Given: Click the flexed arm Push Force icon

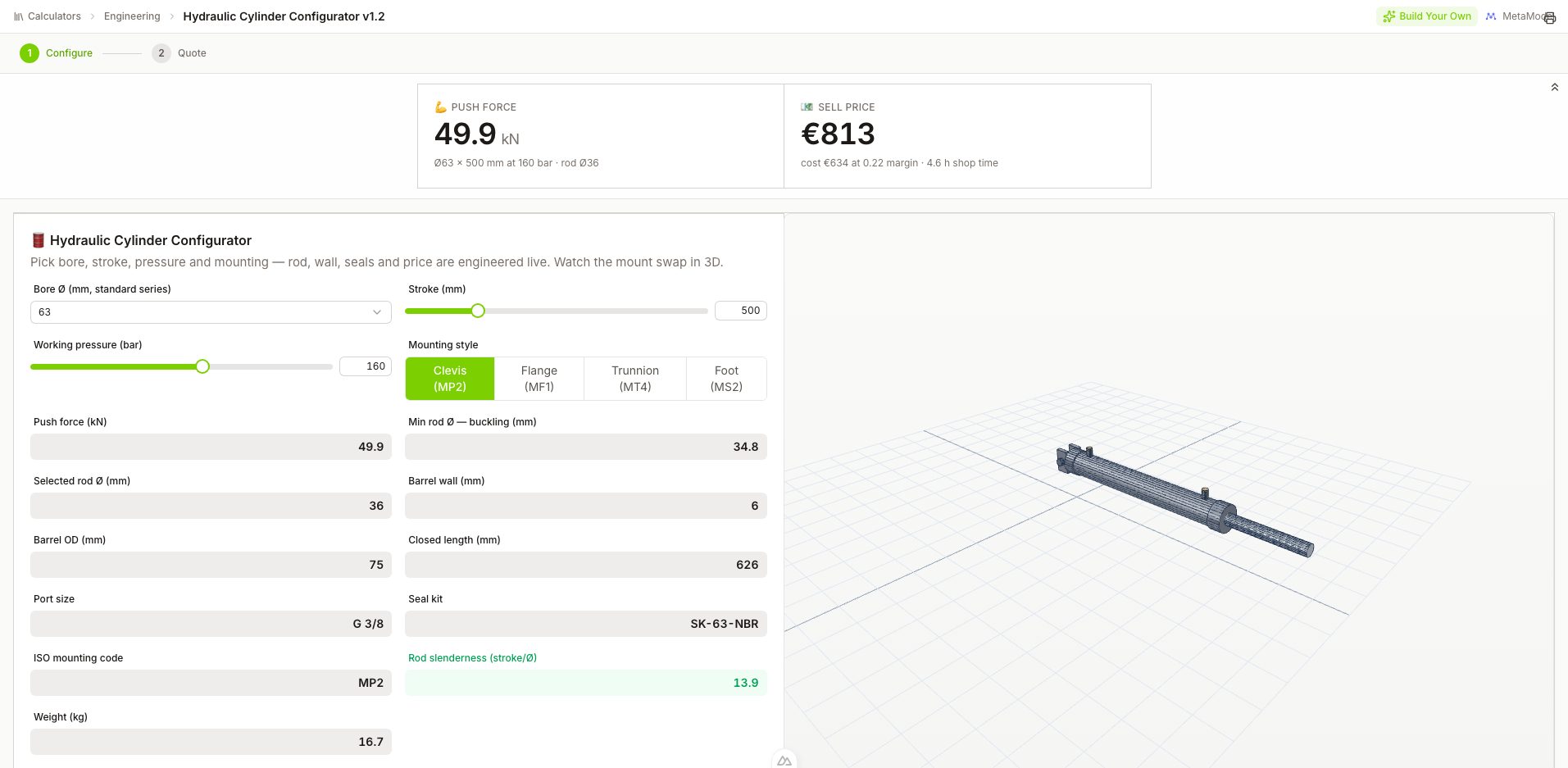Looking at the screenshot, I should [x=441, y=107].
